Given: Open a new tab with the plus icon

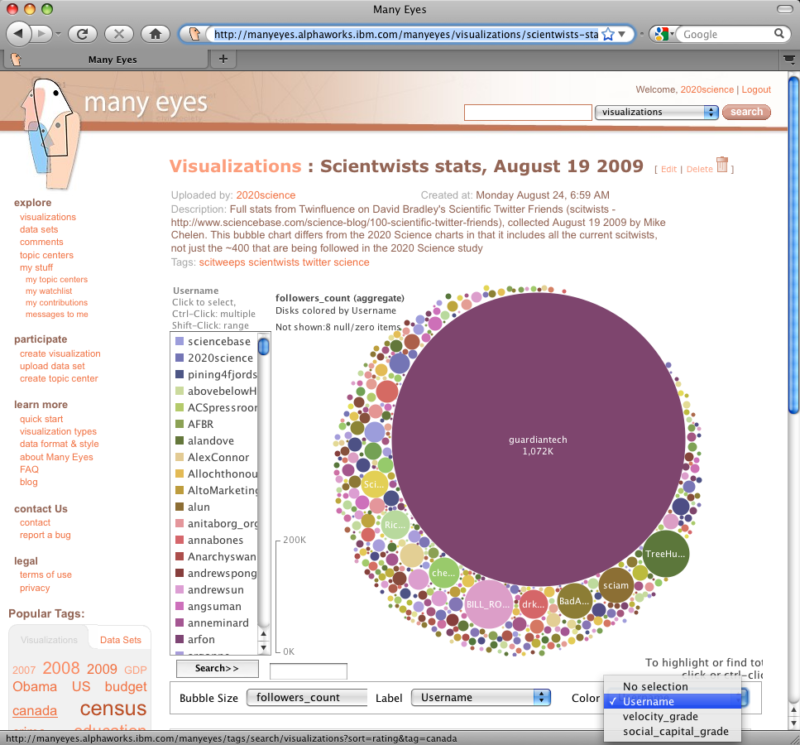Looking at the screenshot, I should coord(223,59).
